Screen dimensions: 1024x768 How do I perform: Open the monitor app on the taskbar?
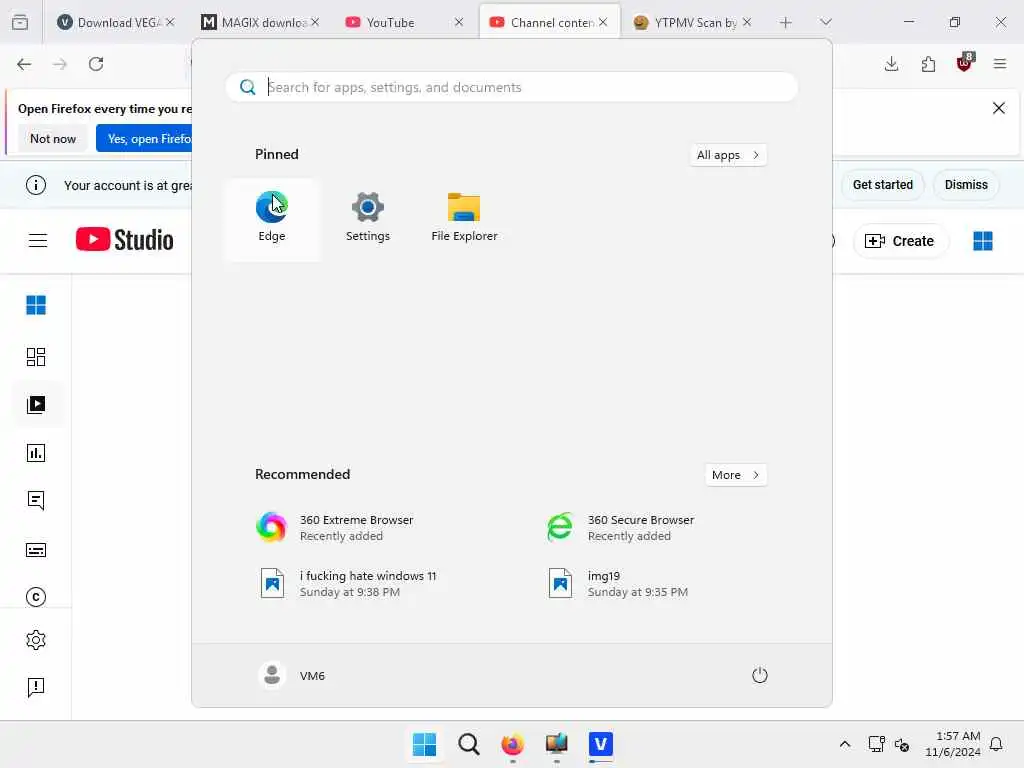coord(556,744)
